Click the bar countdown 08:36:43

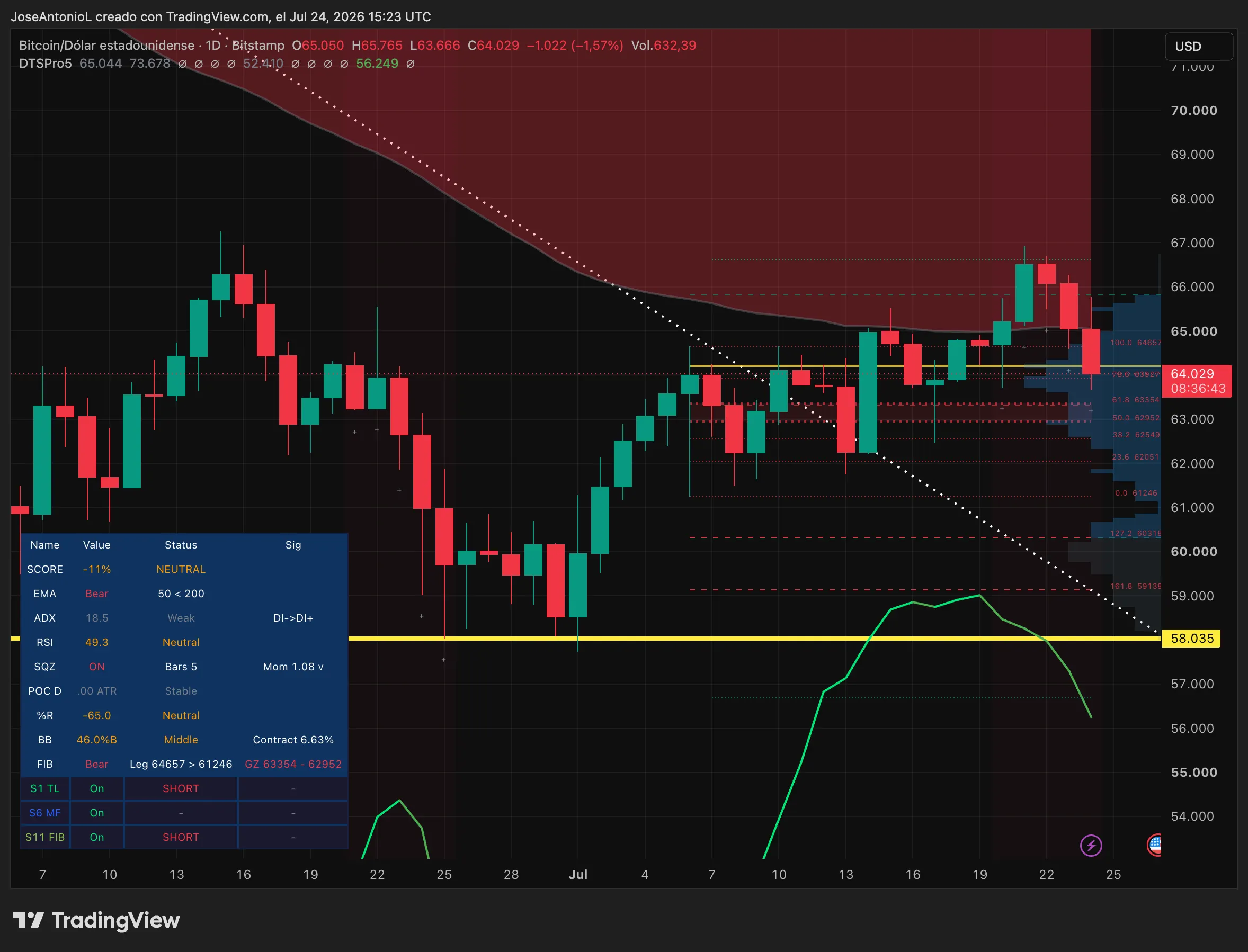click(1198, 389)
